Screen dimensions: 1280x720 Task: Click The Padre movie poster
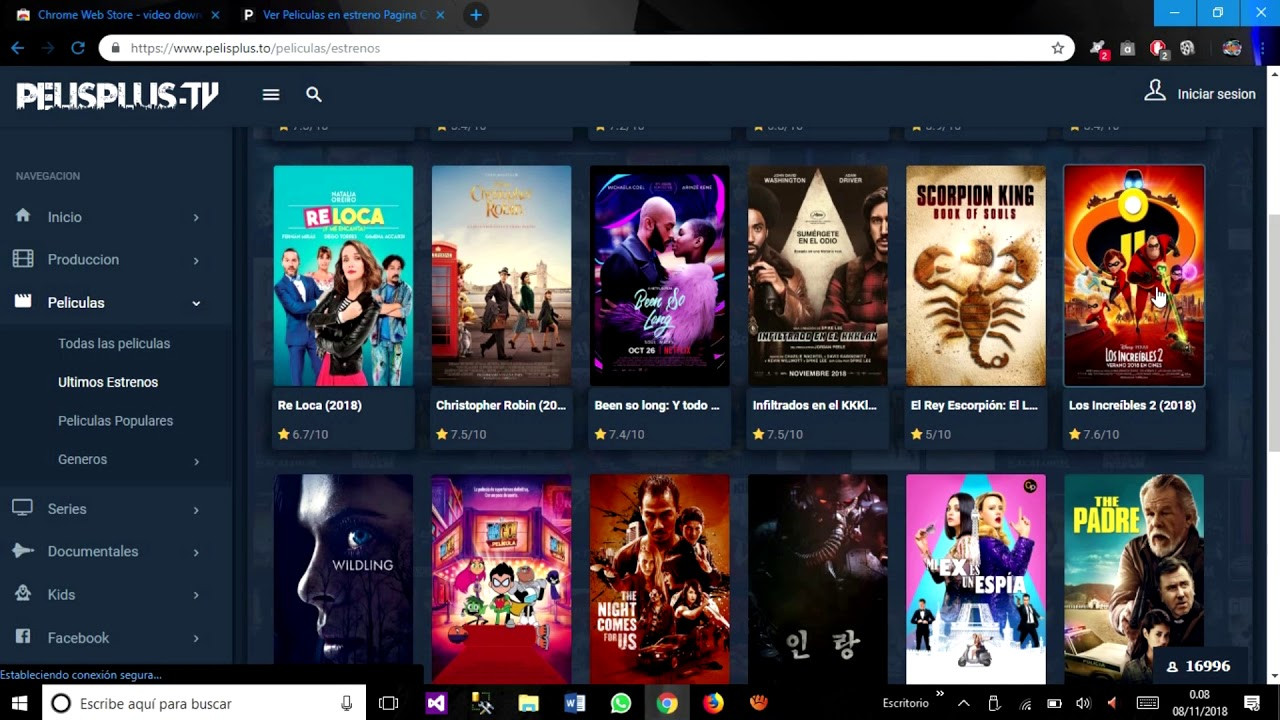(1134, 579)
